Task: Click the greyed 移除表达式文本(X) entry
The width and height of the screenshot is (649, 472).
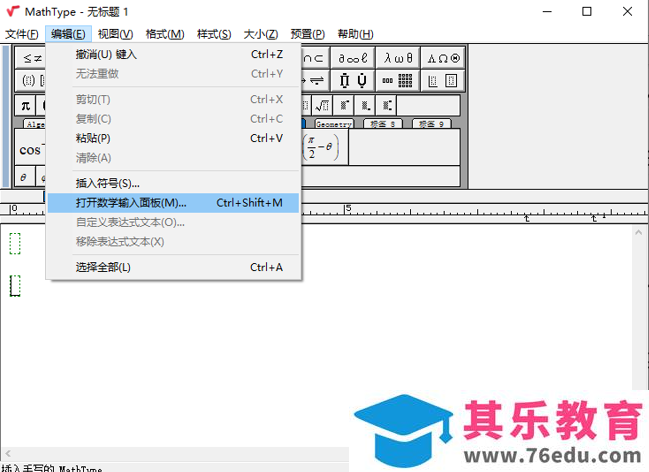Action: pos(173,241)
